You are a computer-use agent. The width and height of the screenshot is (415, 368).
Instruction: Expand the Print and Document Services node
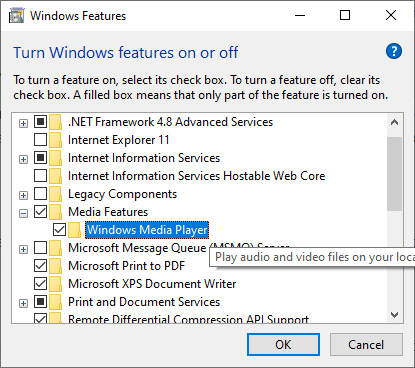coord(23,304)
